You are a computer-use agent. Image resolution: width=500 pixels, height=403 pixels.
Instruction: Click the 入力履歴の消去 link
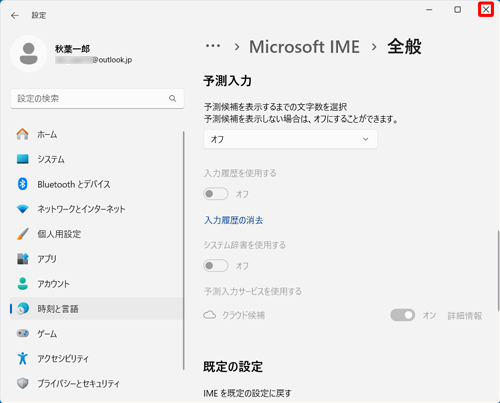click(x=234, y=220)
